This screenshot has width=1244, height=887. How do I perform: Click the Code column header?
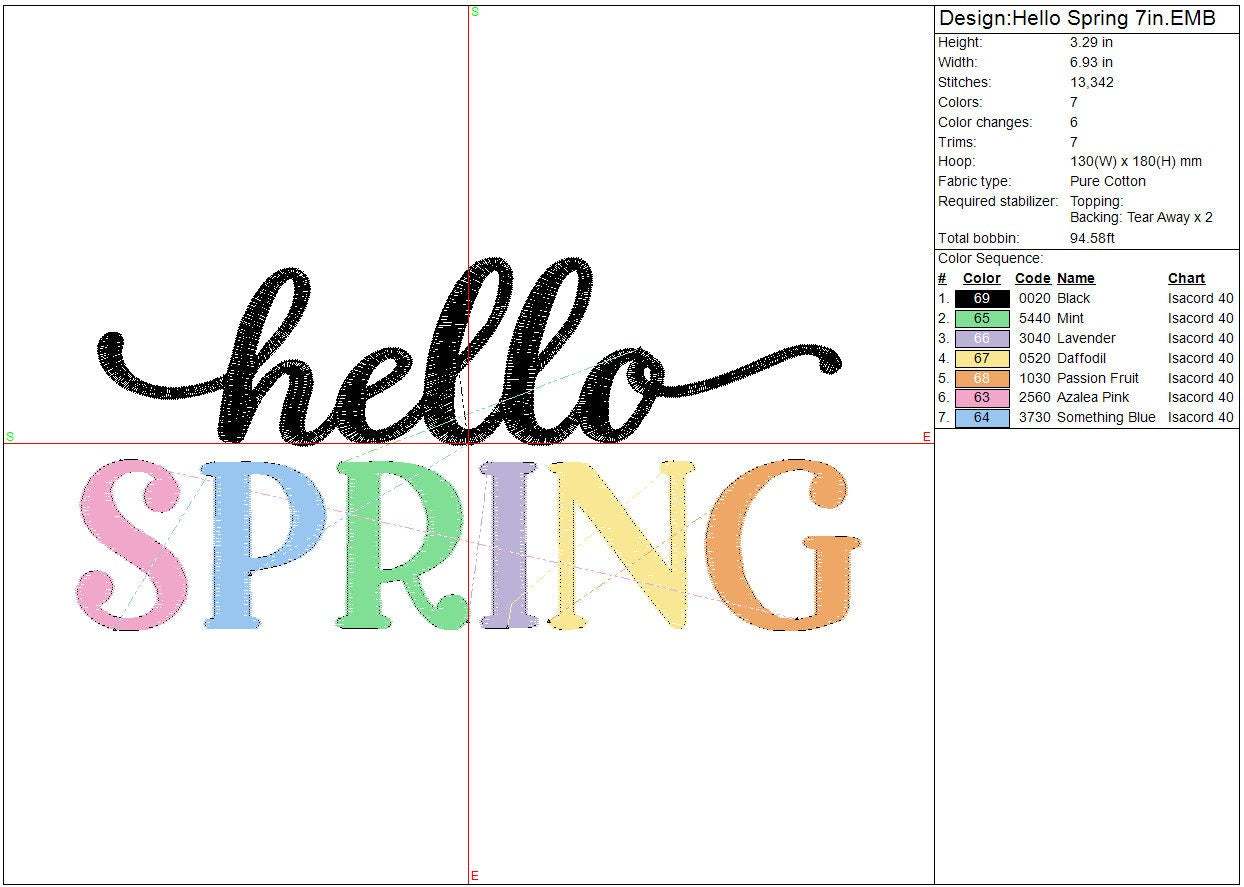1032,278
